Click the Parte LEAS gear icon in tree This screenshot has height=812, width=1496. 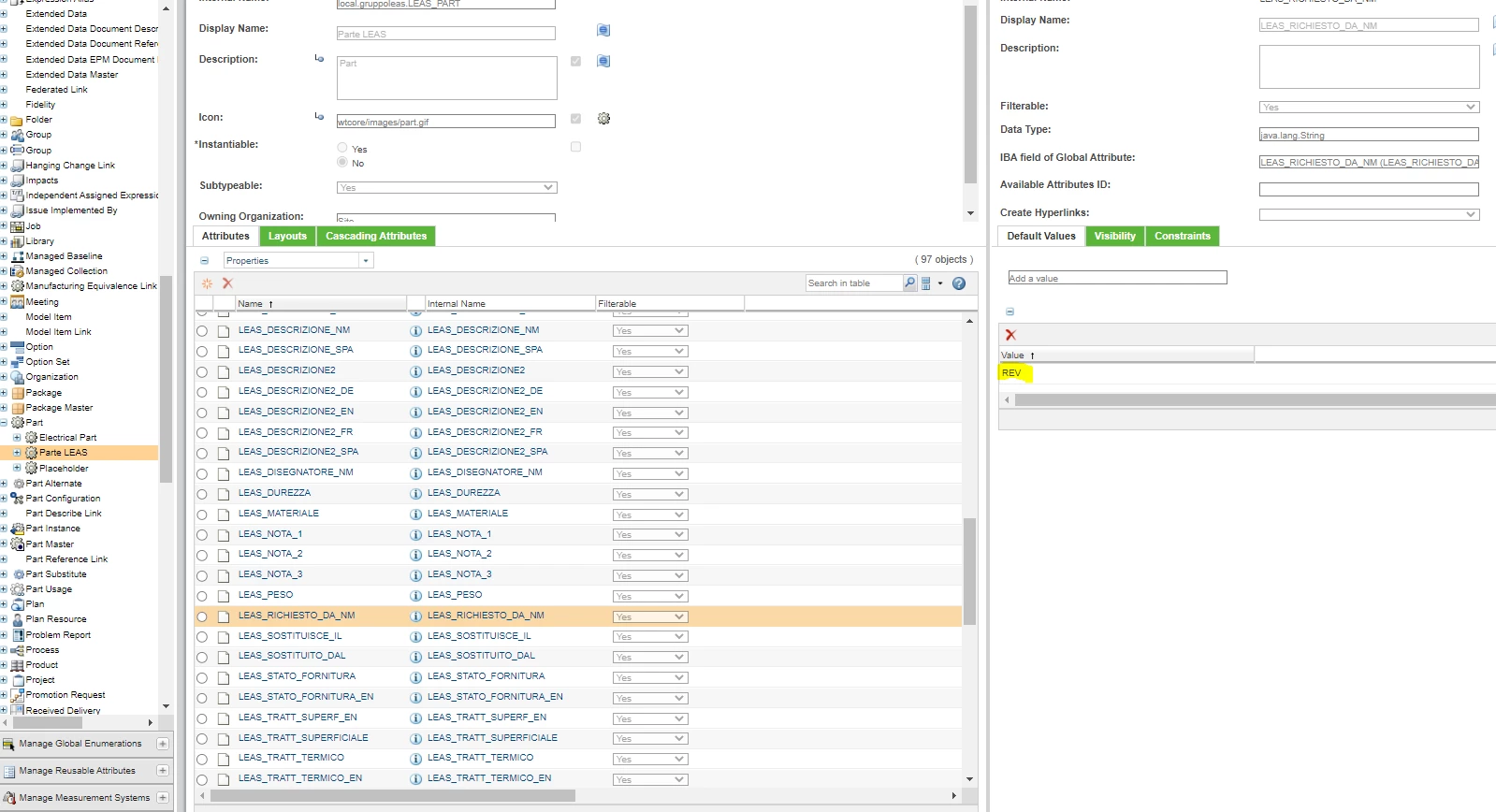pyautogui.click(x=31, y=453)
